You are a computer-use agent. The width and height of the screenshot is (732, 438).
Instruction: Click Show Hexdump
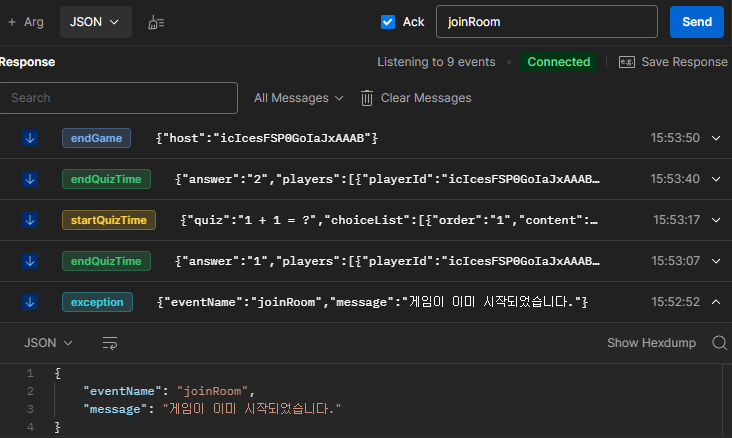click(651, 343)
